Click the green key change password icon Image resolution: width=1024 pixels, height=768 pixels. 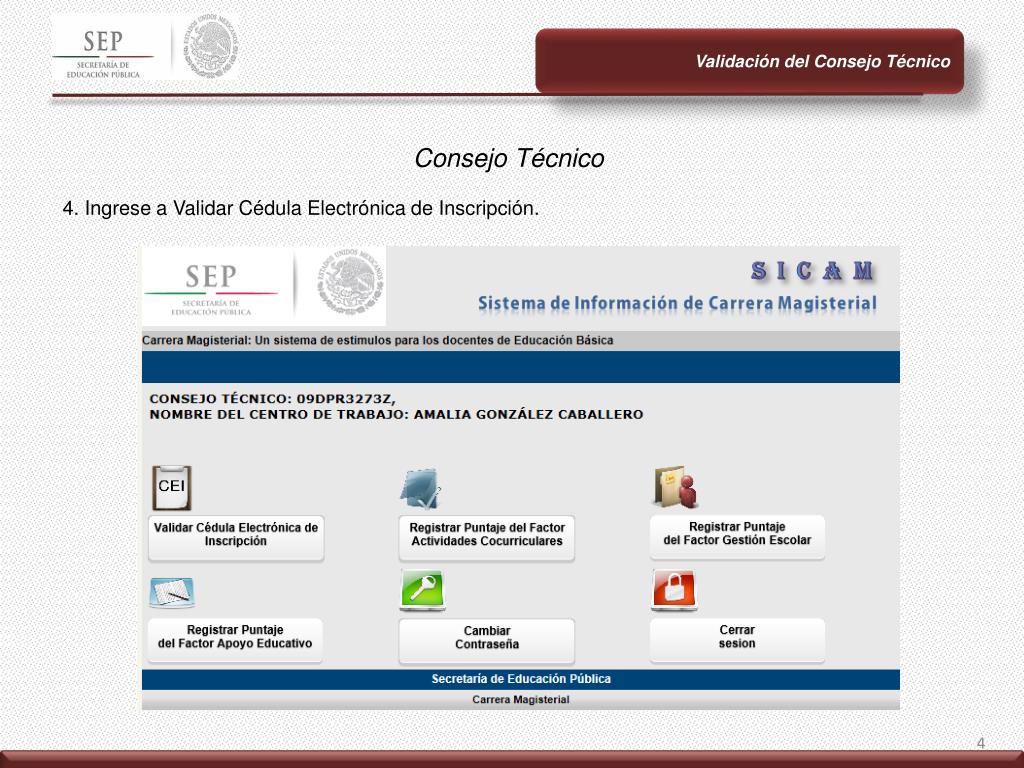tap(423, 590)
